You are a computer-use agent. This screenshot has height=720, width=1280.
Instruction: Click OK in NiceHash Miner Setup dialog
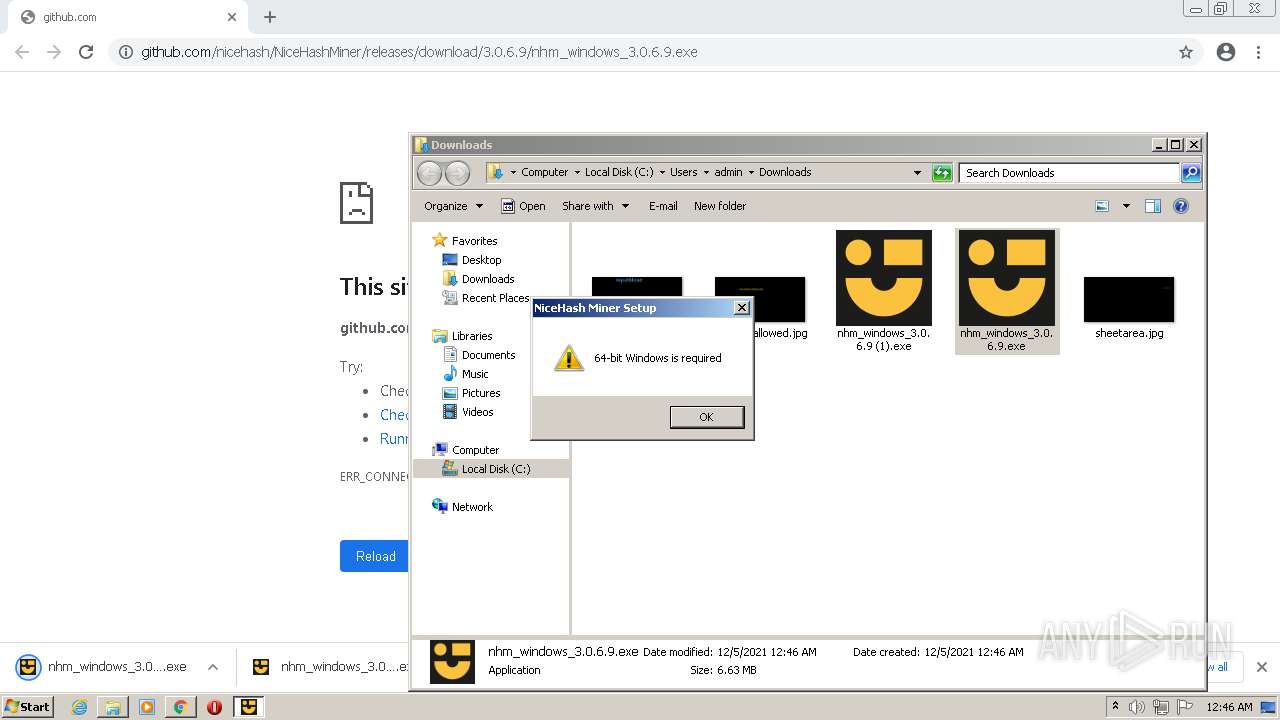pyautogui.click(x=706, y=417)
